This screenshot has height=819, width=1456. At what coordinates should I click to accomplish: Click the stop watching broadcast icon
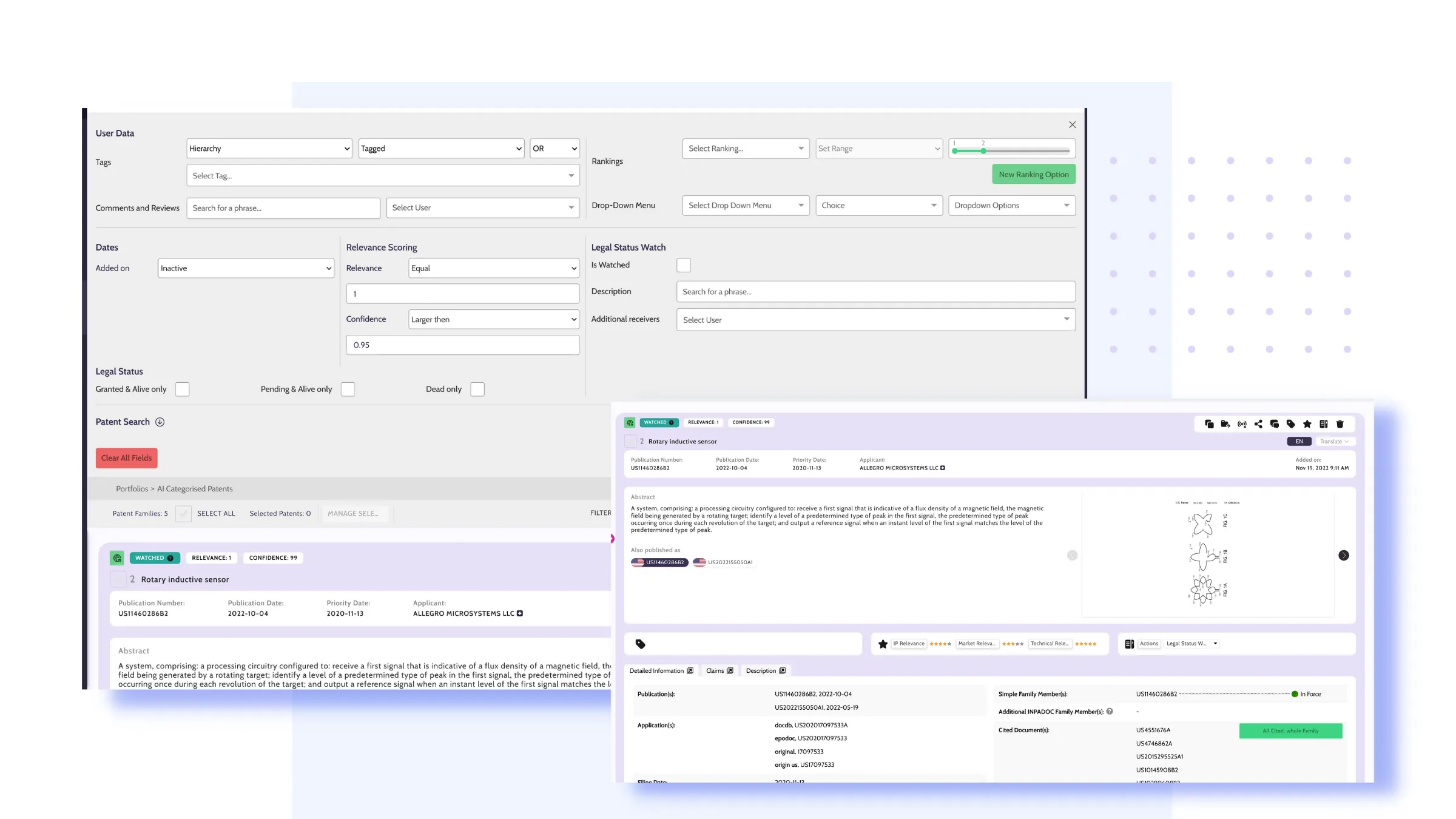(x=1242, y=424)
